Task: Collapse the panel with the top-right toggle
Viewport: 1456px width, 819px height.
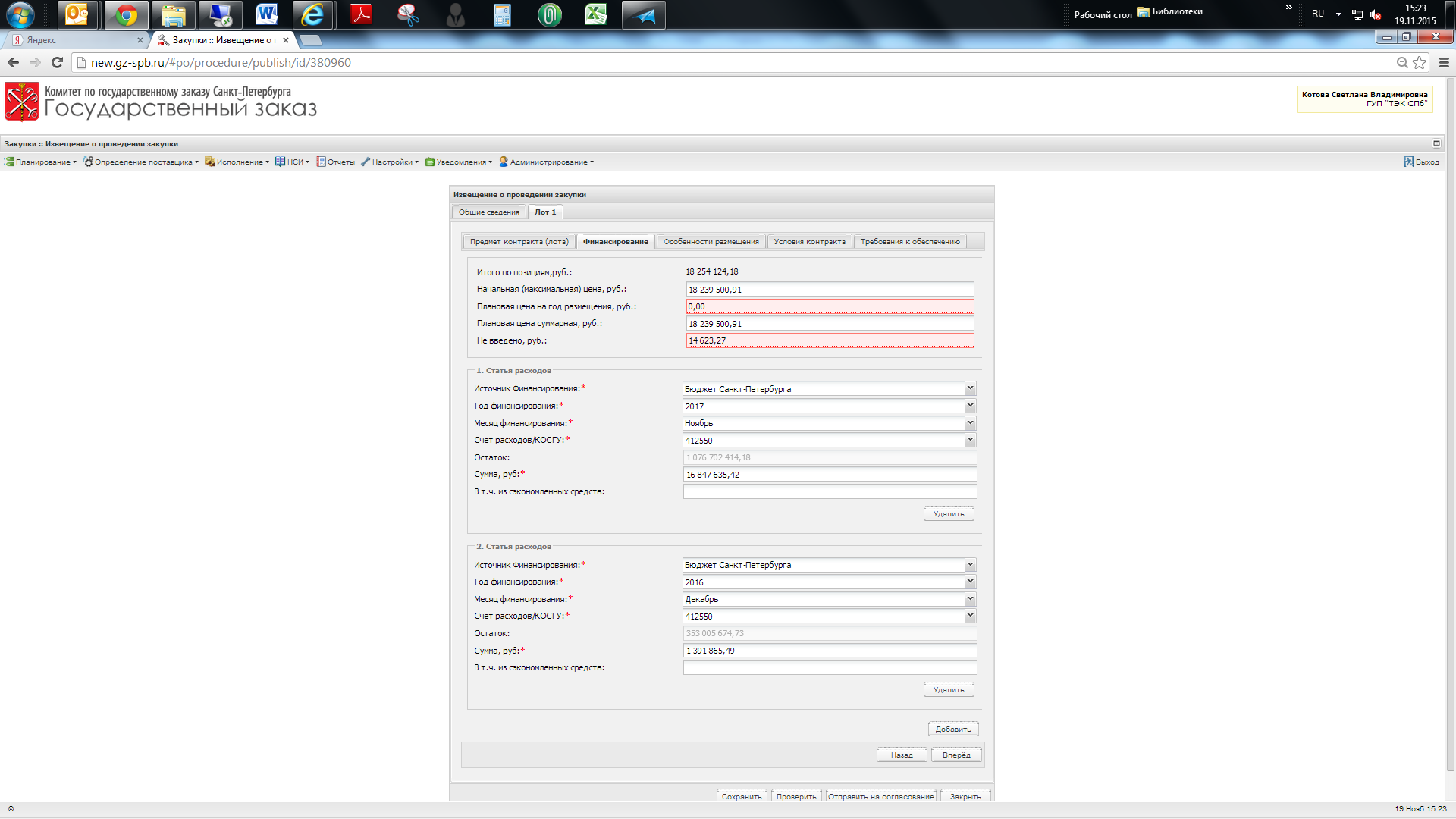Action: coord(1436,143)
